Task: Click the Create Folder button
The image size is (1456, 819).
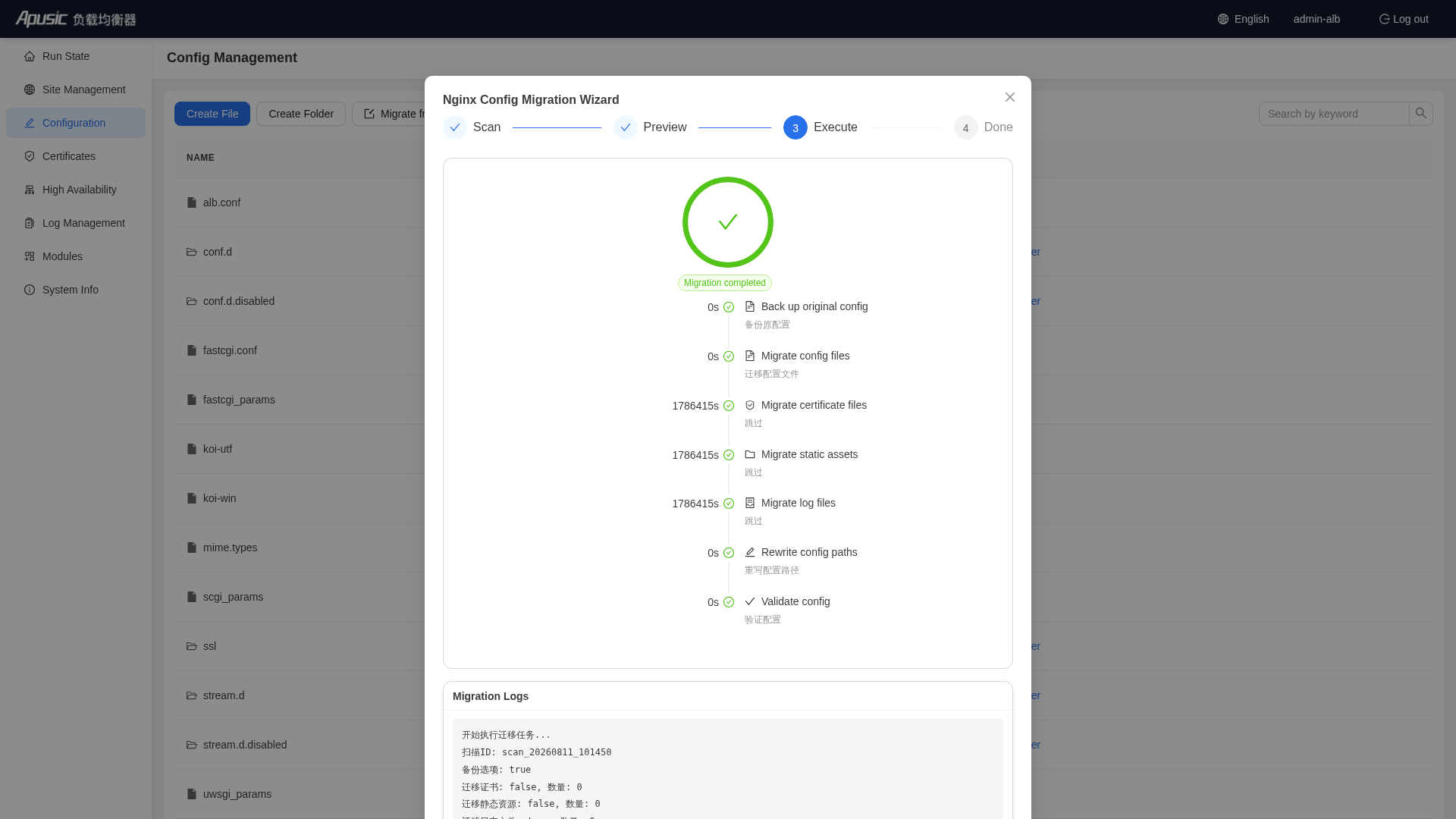Action: tap(301, 114)
